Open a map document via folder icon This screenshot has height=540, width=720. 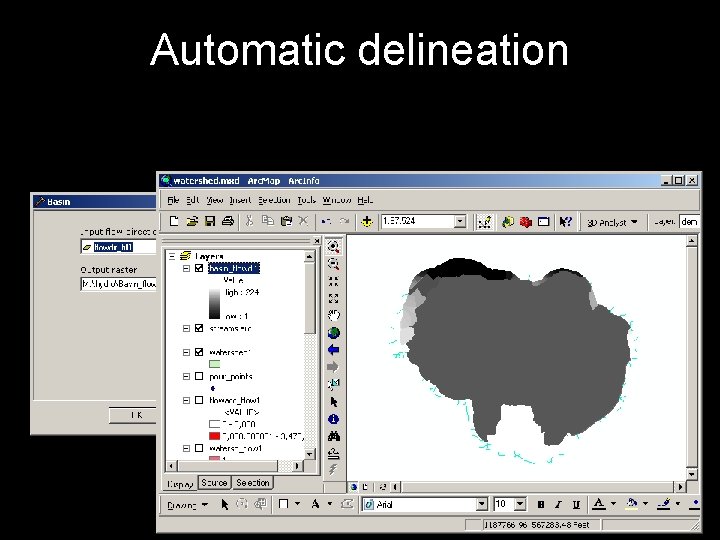click(192, 221)
